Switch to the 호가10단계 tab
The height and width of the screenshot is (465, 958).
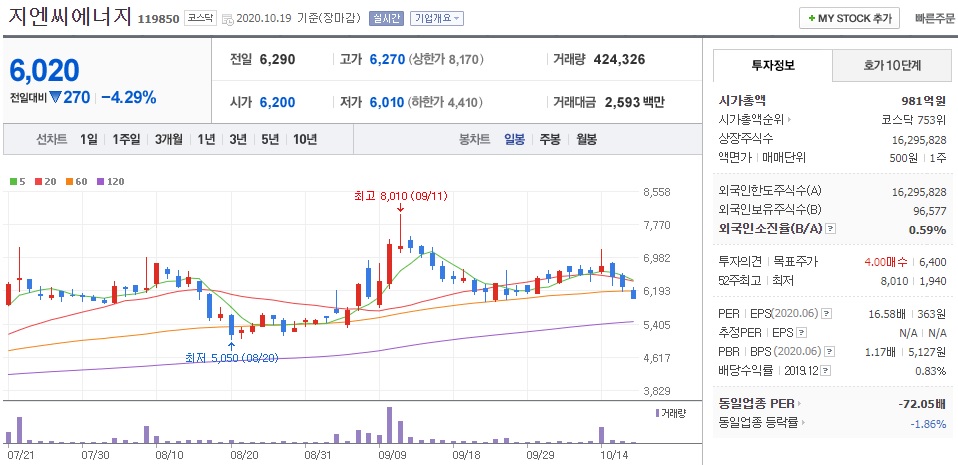[x=893, y=65]
